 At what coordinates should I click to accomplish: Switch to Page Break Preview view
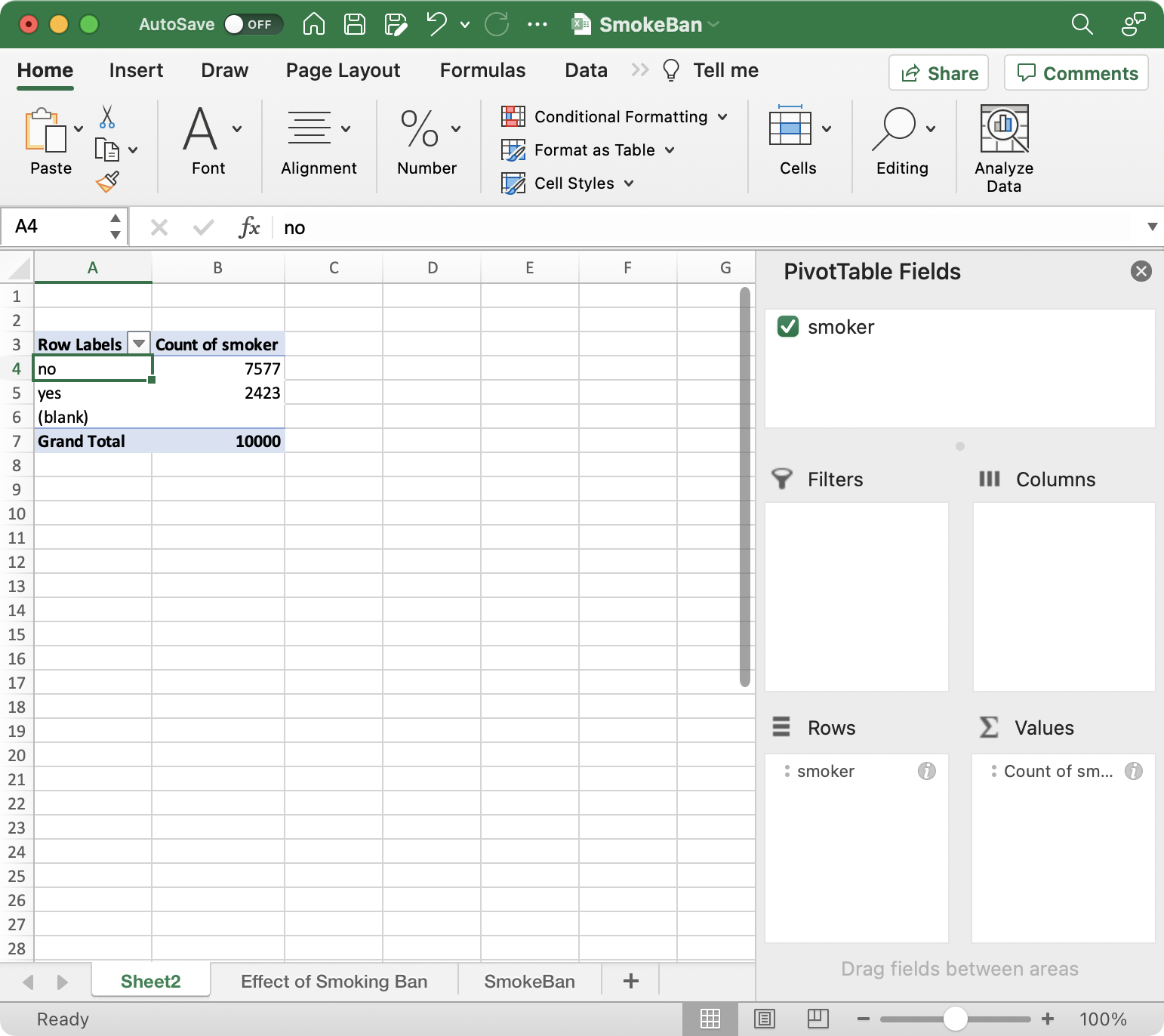[818, 1019]
